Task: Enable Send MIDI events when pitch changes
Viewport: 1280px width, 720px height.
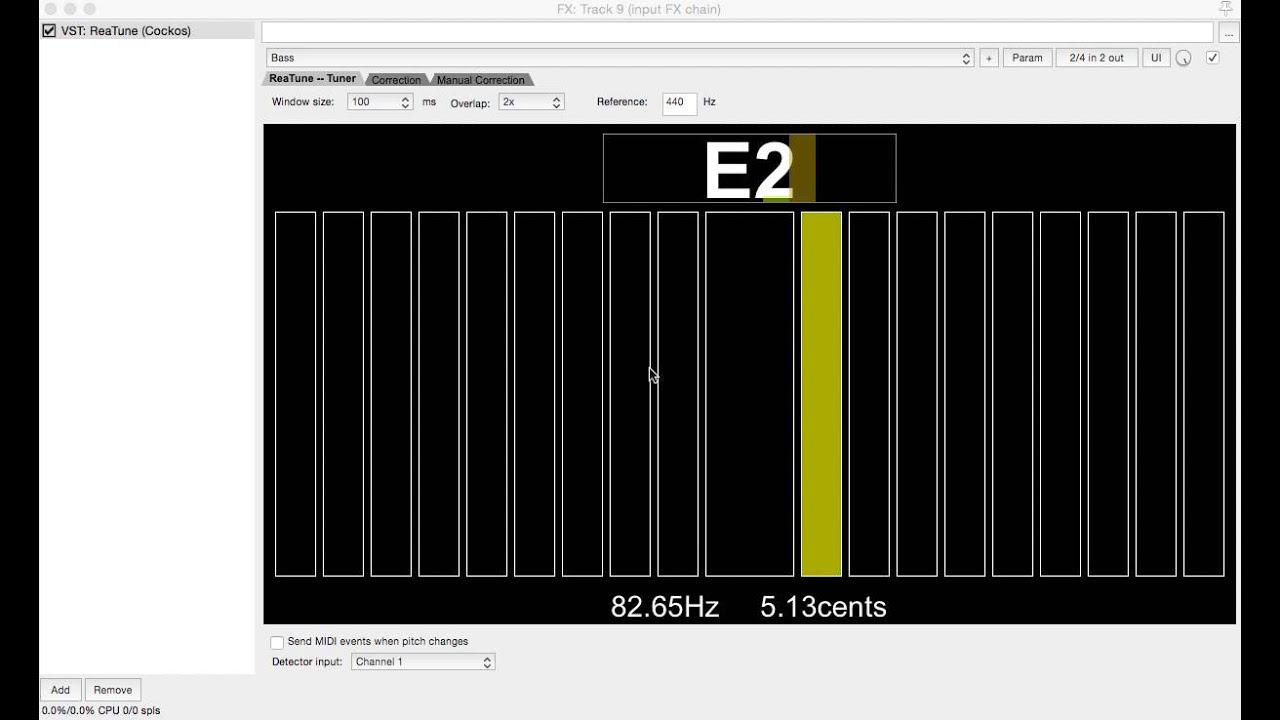Action: tap(277, 642)
